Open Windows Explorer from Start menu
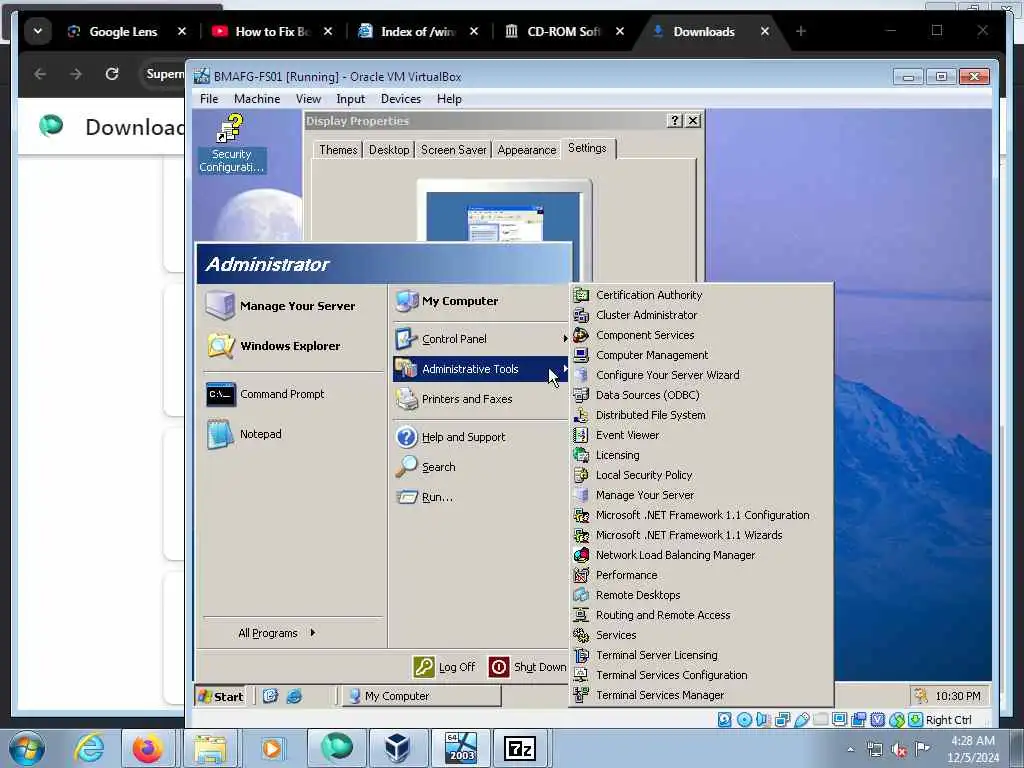Image resolution: width=1024 pixels, height=768 pixels. pyautogui.click(x=293, y=345)
